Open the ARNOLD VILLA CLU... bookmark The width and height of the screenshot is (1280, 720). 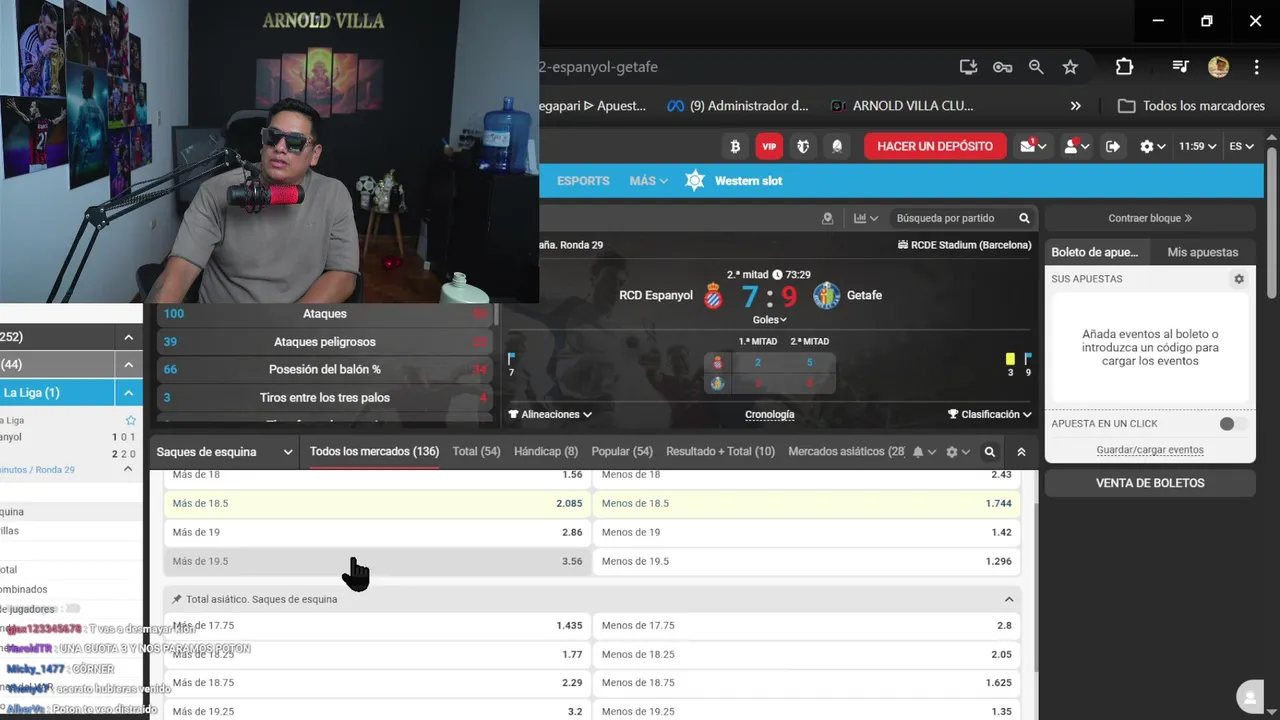click(x=902, y=105)
